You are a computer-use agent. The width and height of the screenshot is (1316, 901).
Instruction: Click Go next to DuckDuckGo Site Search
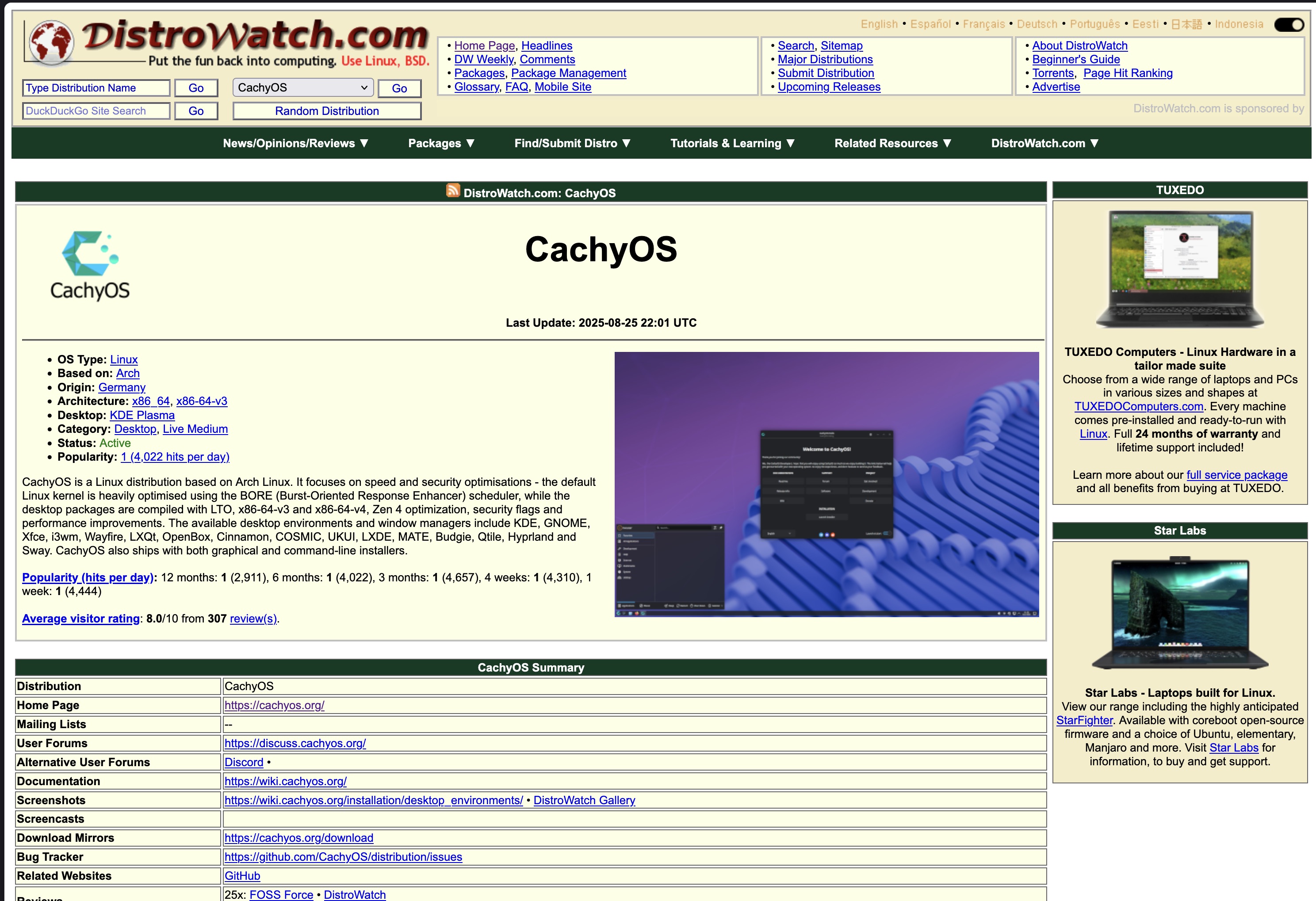point(196,111)
